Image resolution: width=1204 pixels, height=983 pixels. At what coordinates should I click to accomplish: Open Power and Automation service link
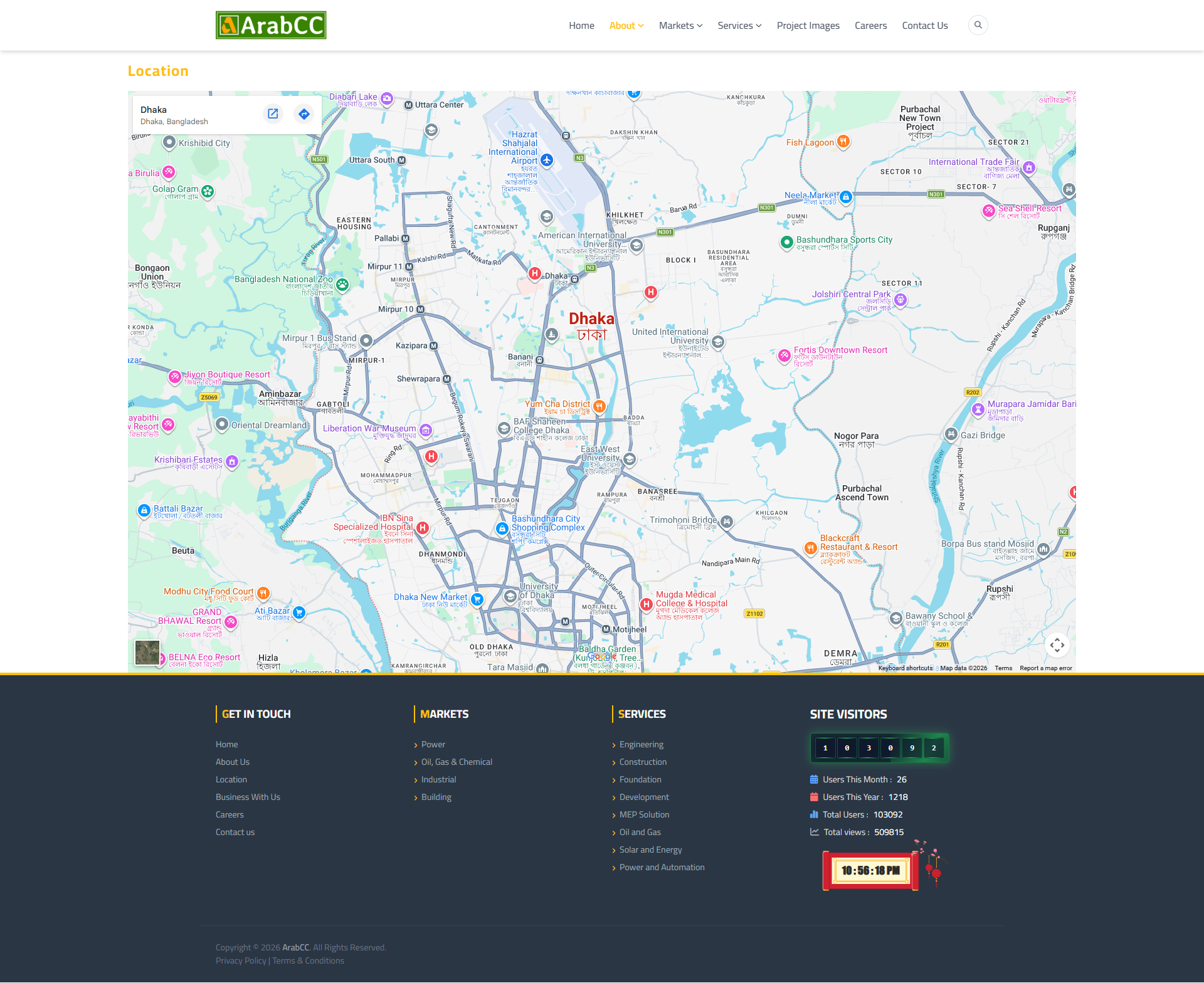[662, 868]
